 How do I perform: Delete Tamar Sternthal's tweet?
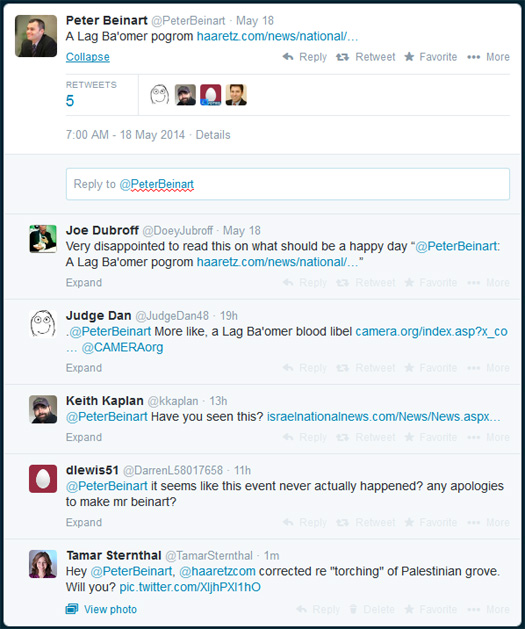click(x=371, y=609)
